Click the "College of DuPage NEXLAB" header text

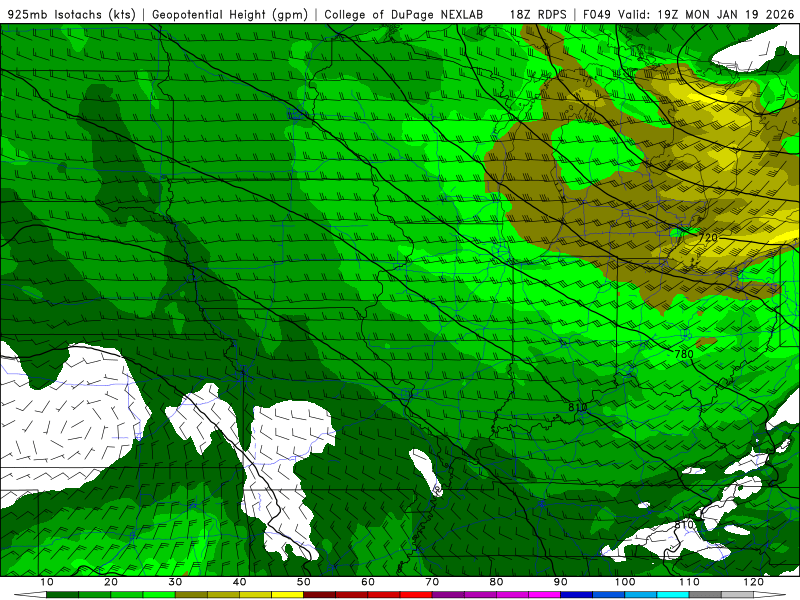click(x=404, y=14)
